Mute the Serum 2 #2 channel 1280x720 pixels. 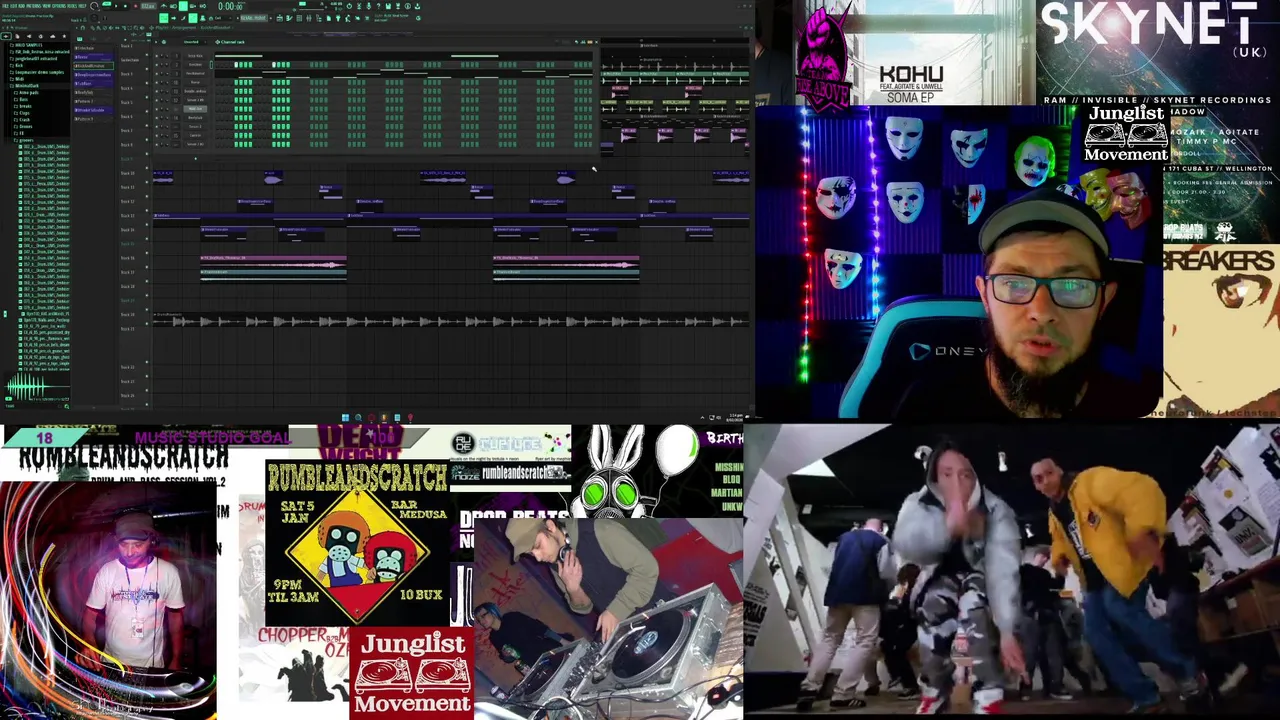click(x=157, y=100)
